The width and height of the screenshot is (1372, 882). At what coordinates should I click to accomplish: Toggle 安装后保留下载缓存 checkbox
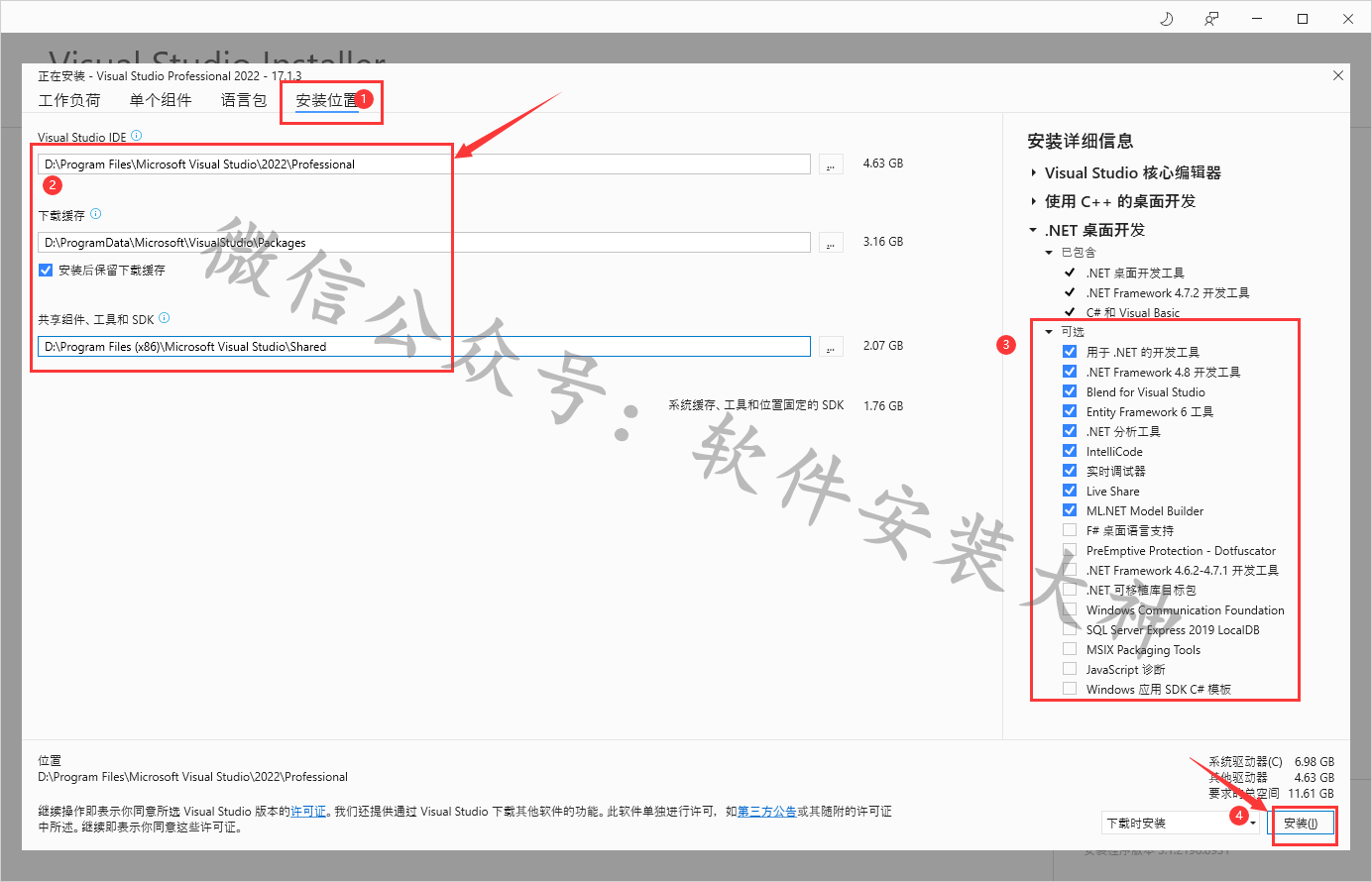pyautogui.click(x=46, y=270)
